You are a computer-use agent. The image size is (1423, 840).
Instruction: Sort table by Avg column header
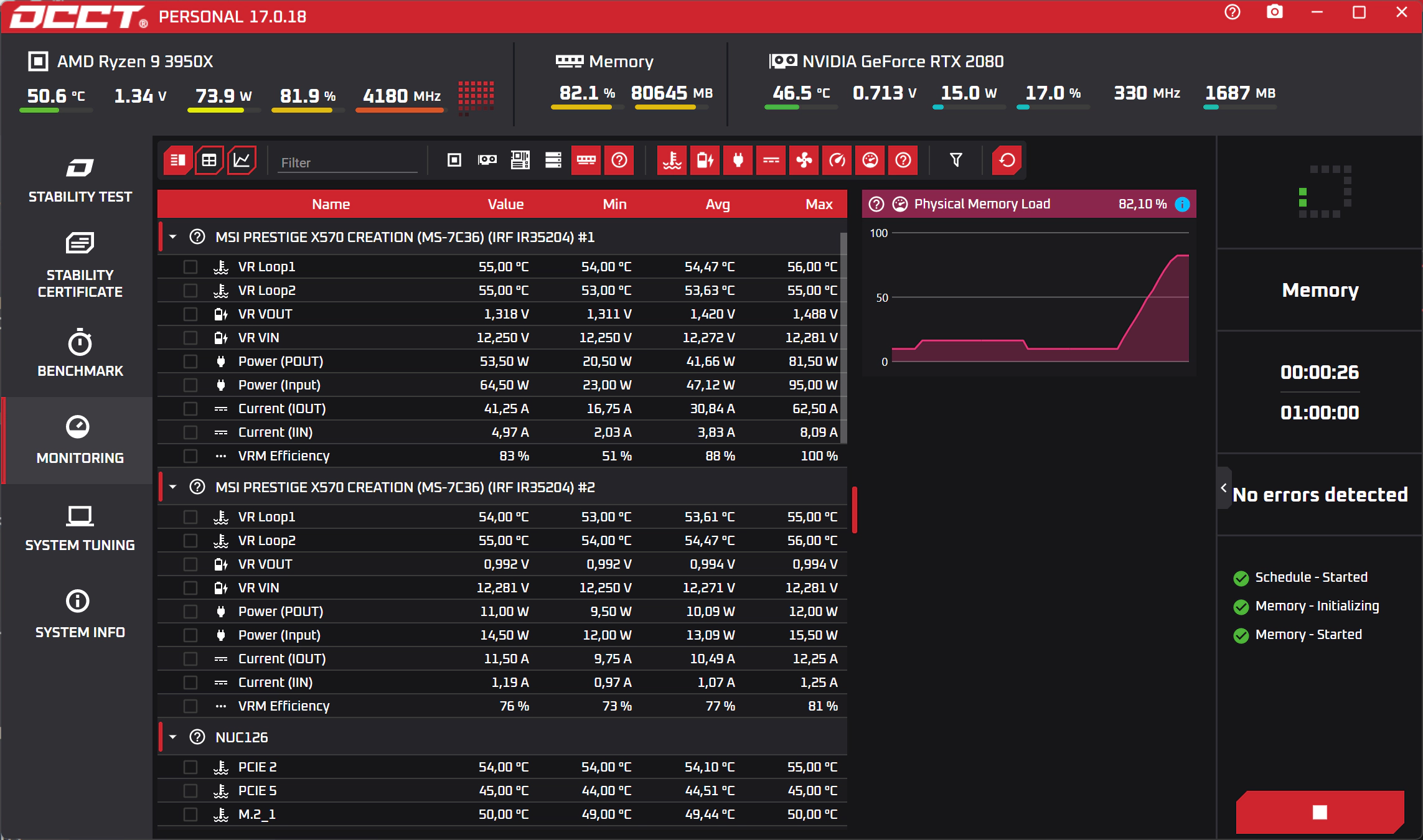(x=717, y=204)
